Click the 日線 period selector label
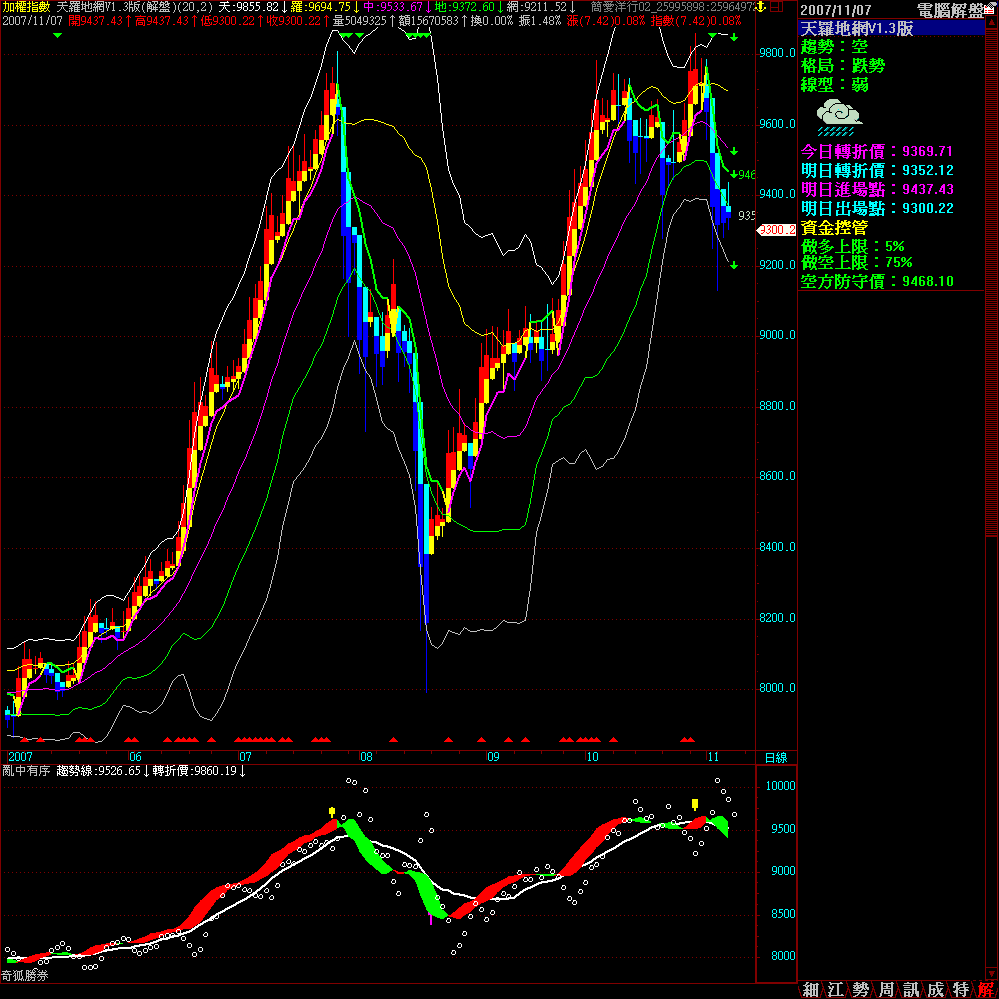The height and width of the screenshot is (999, 999). point(774,757)
